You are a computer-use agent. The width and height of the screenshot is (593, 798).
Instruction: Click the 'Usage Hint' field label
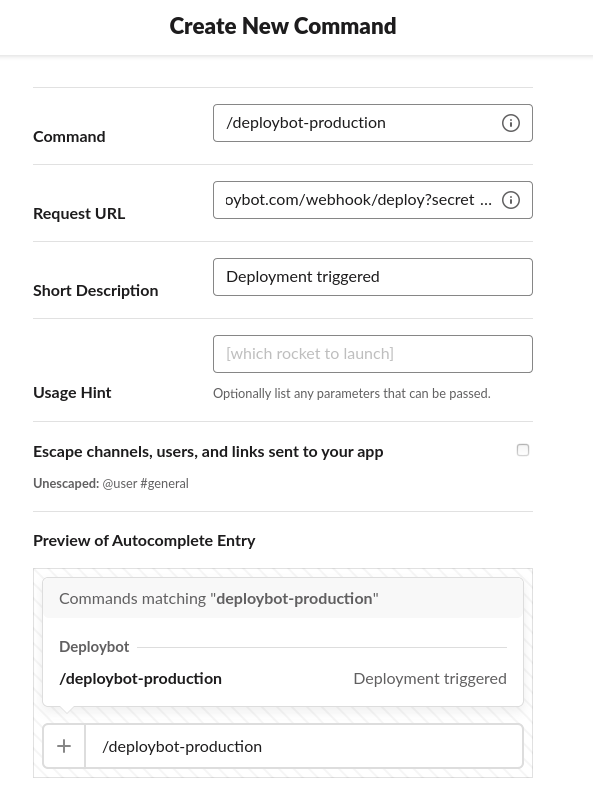[x=72, y=392]
